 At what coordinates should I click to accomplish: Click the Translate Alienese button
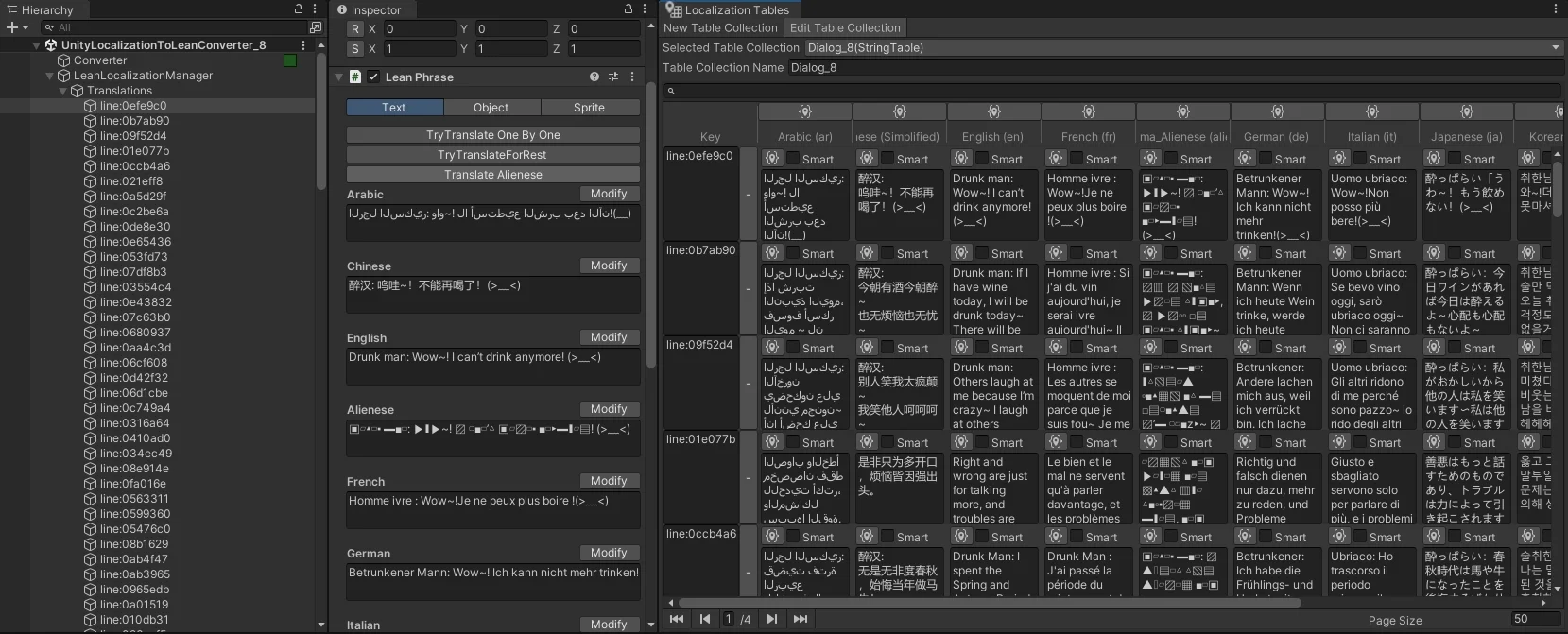click(x=493, y=174)
